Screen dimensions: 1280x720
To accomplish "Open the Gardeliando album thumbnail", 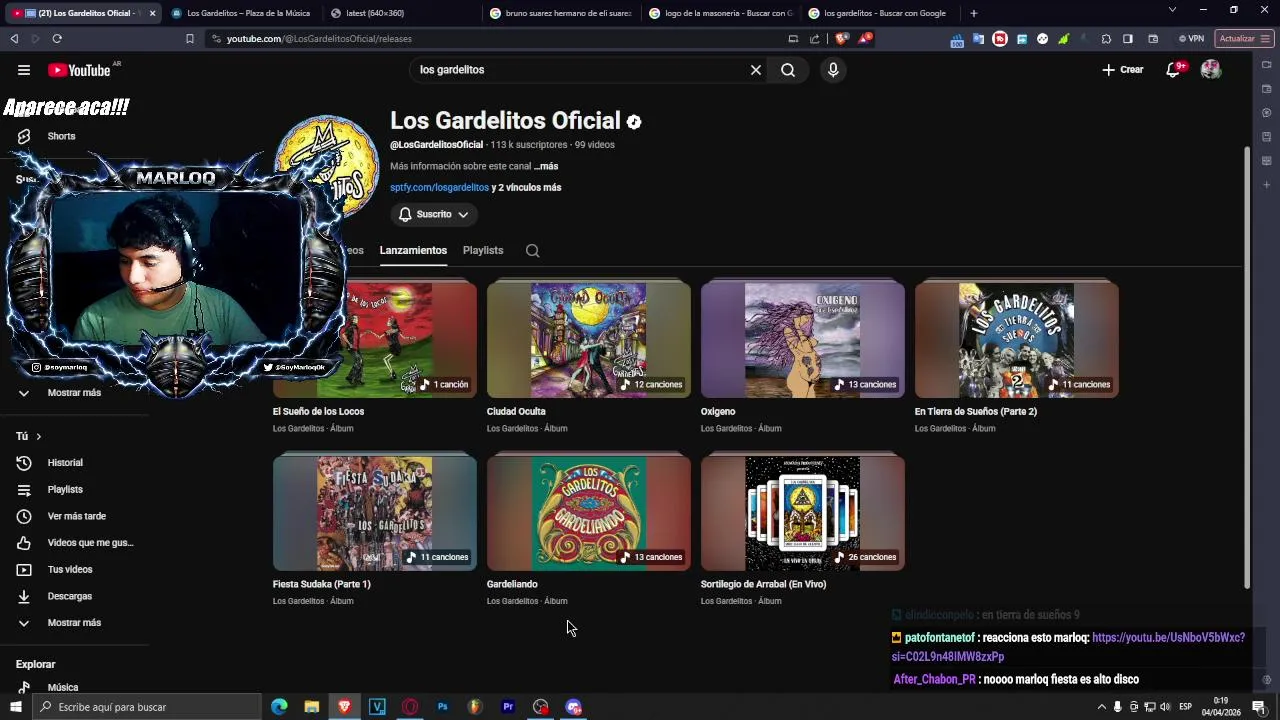I will tap(589, 514).
